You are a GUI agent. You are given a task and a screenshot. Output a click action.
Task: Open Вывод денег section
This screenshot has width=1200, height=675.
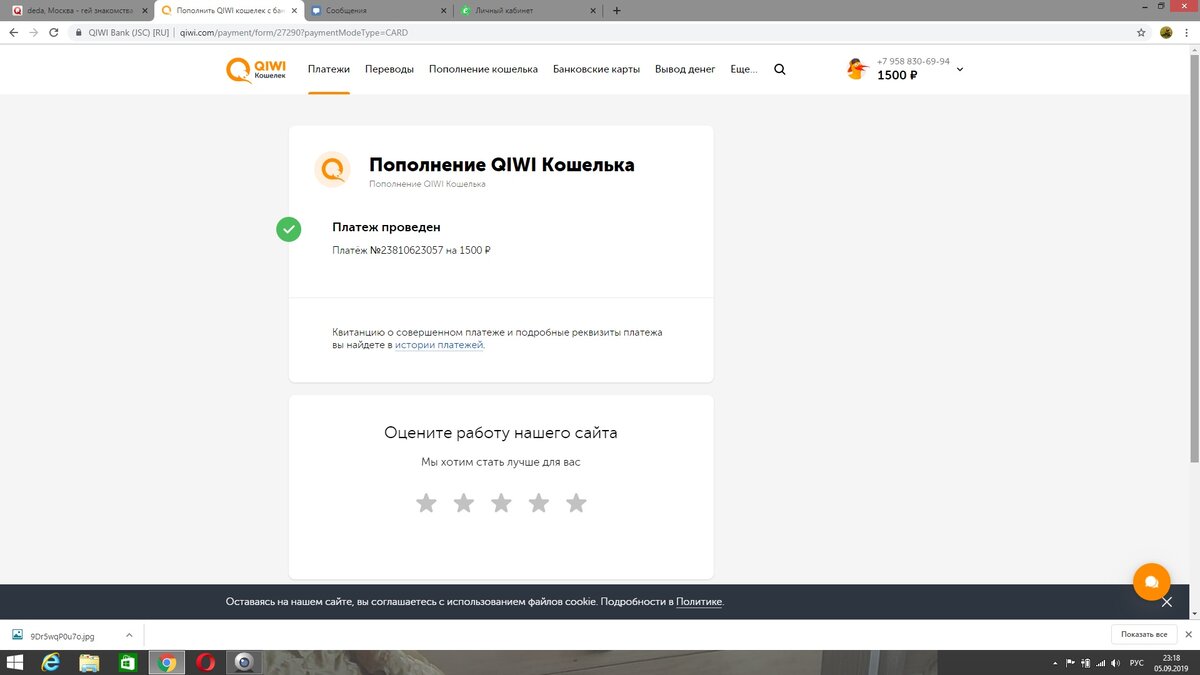tap(685, 70)
